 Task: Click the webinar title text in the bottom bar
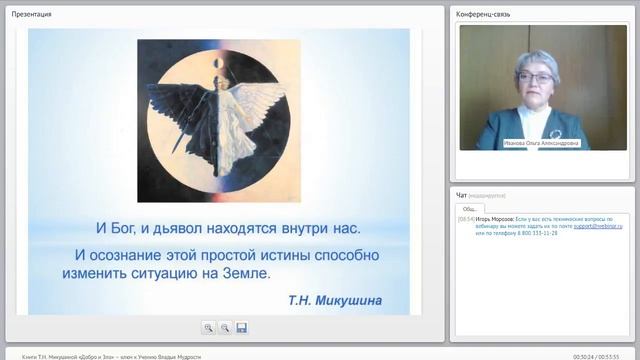[x=111, y=357]
